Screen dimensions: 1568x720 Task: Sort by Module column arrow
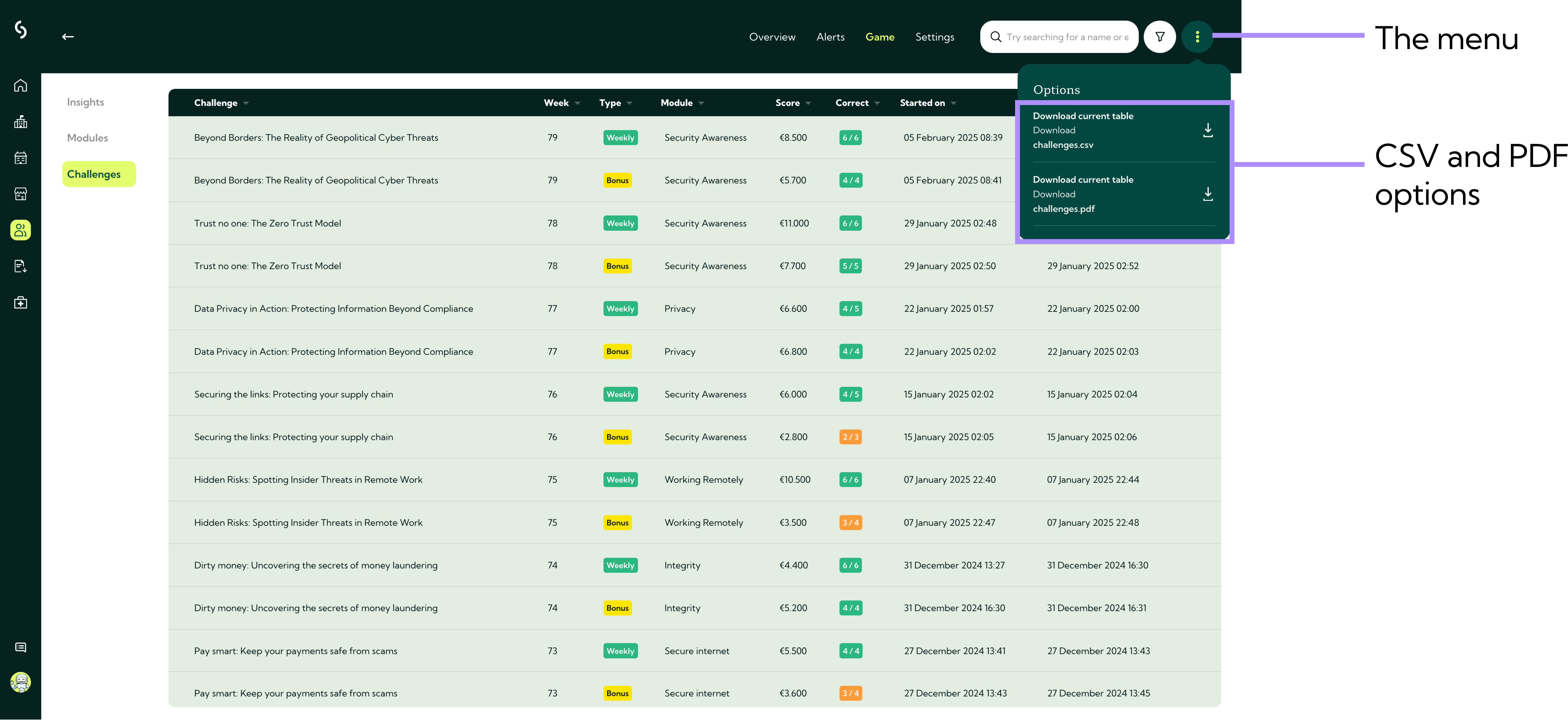pyautogui.click(x=701, y=103)
